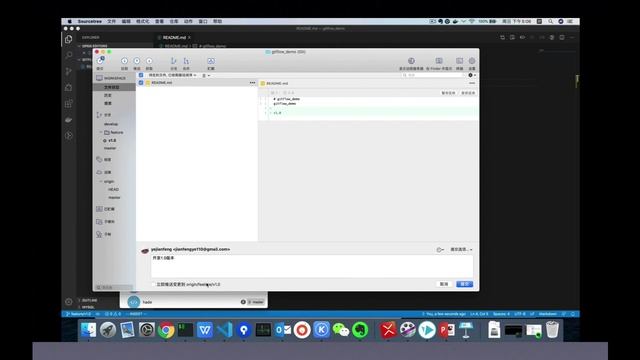Open the diff pane README.md ellipsis menu
This screenshot has width=640, height=360.
point(472,83)
